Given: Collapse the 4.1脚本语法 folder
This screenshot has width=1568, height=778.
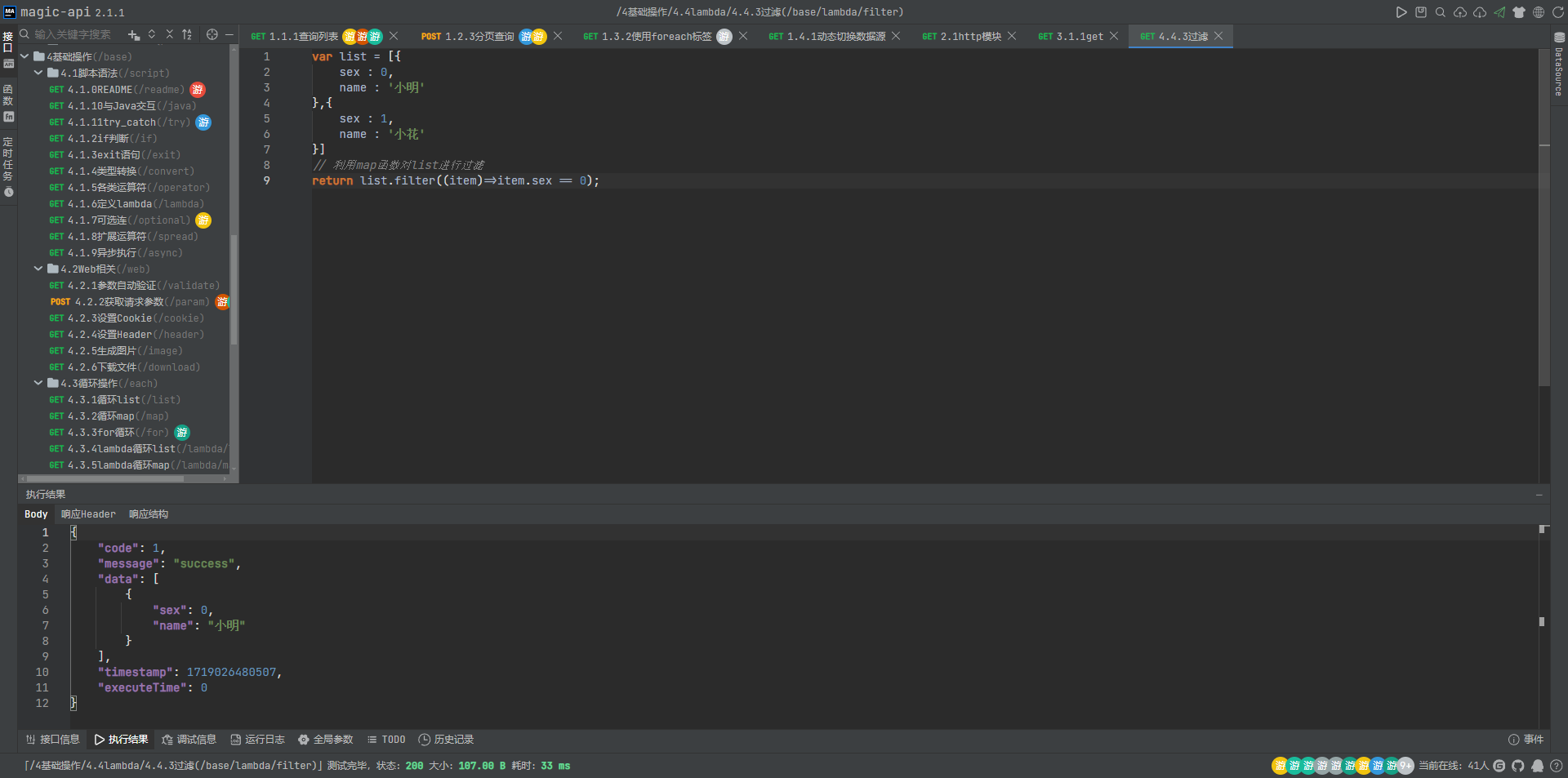Looking at the screenshot, I should (38, 73).
